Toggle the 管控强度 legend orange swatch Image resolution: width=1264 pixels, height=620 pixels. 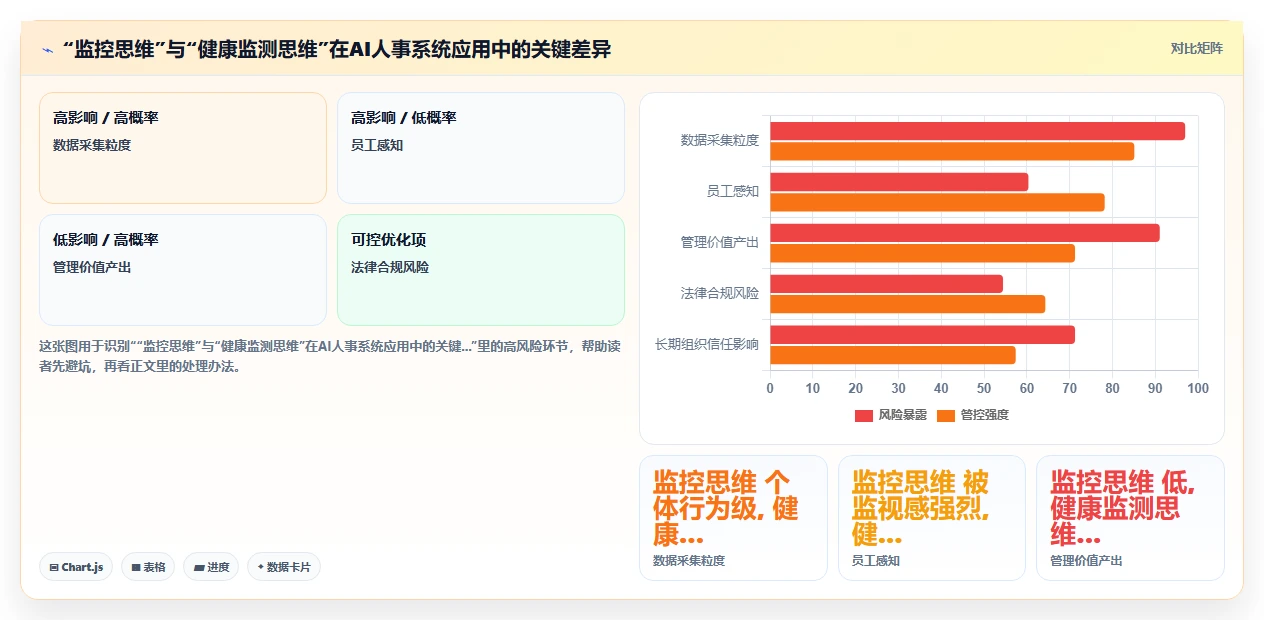pos(946,415)
